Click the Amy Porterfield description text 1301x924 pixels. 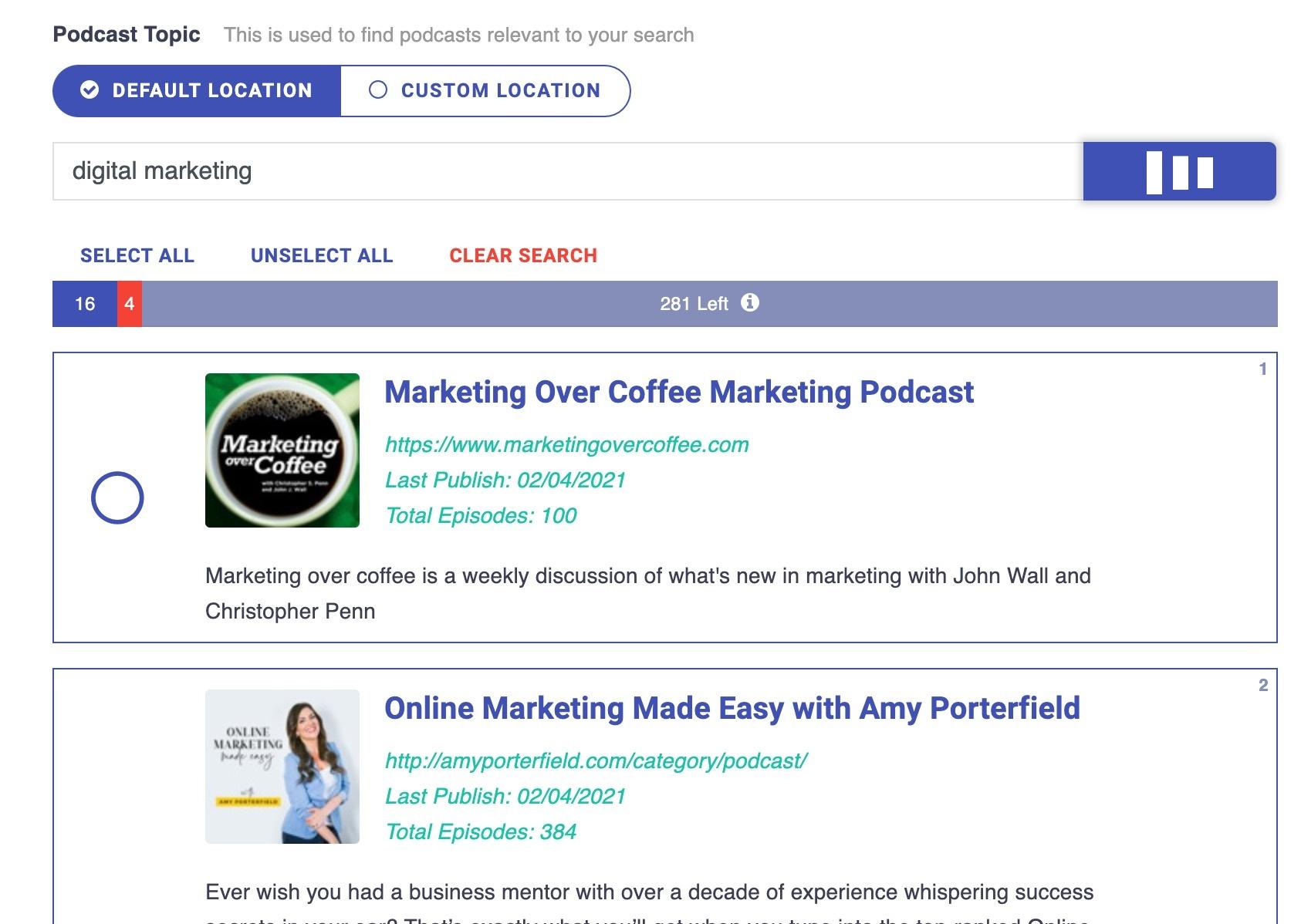[x=650, y=901]
